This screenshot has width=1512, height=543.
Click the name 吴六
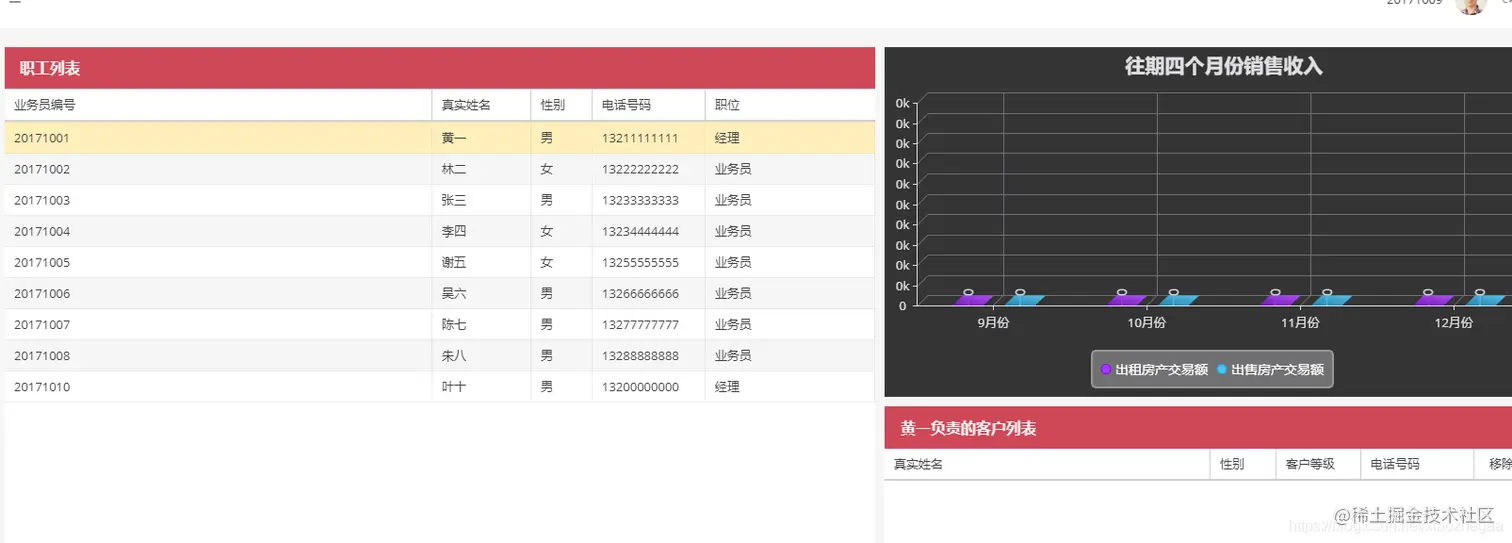tap(454, 293)
